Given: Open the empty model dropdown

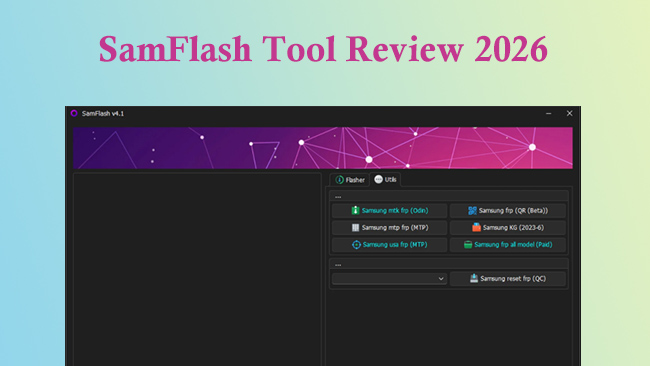Looking at the screenshot, I should [x=389, y=279].
